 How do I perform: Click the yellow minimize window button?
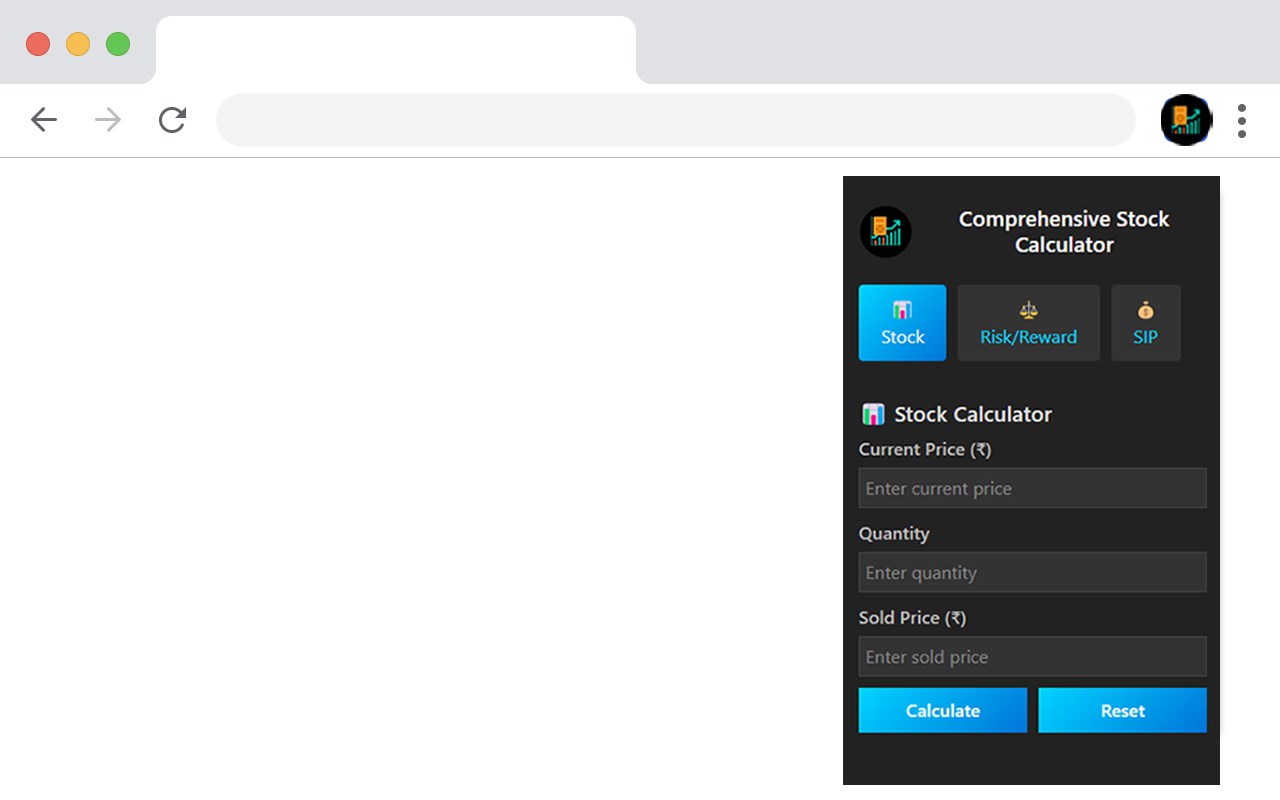pos(78,44)
